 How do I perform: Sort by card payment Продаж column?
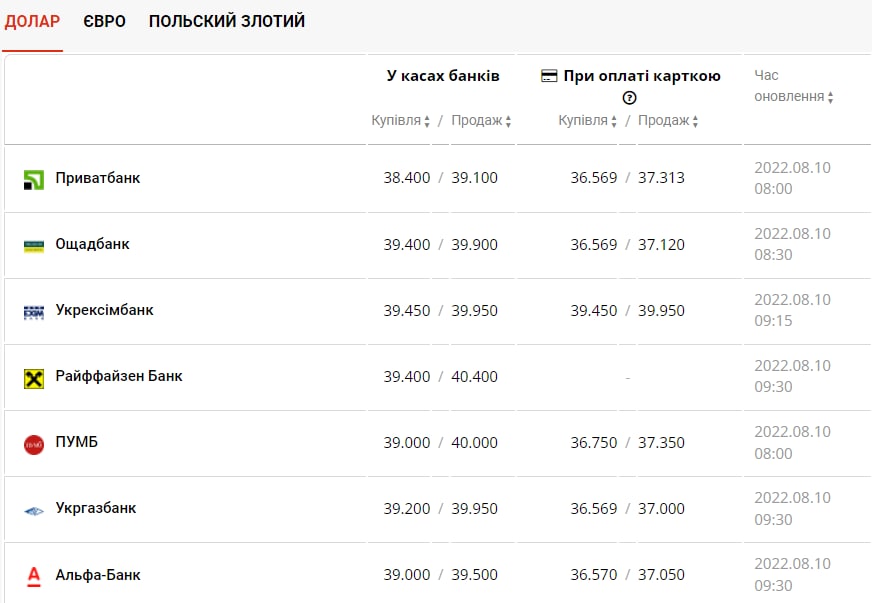click(668, 121)
